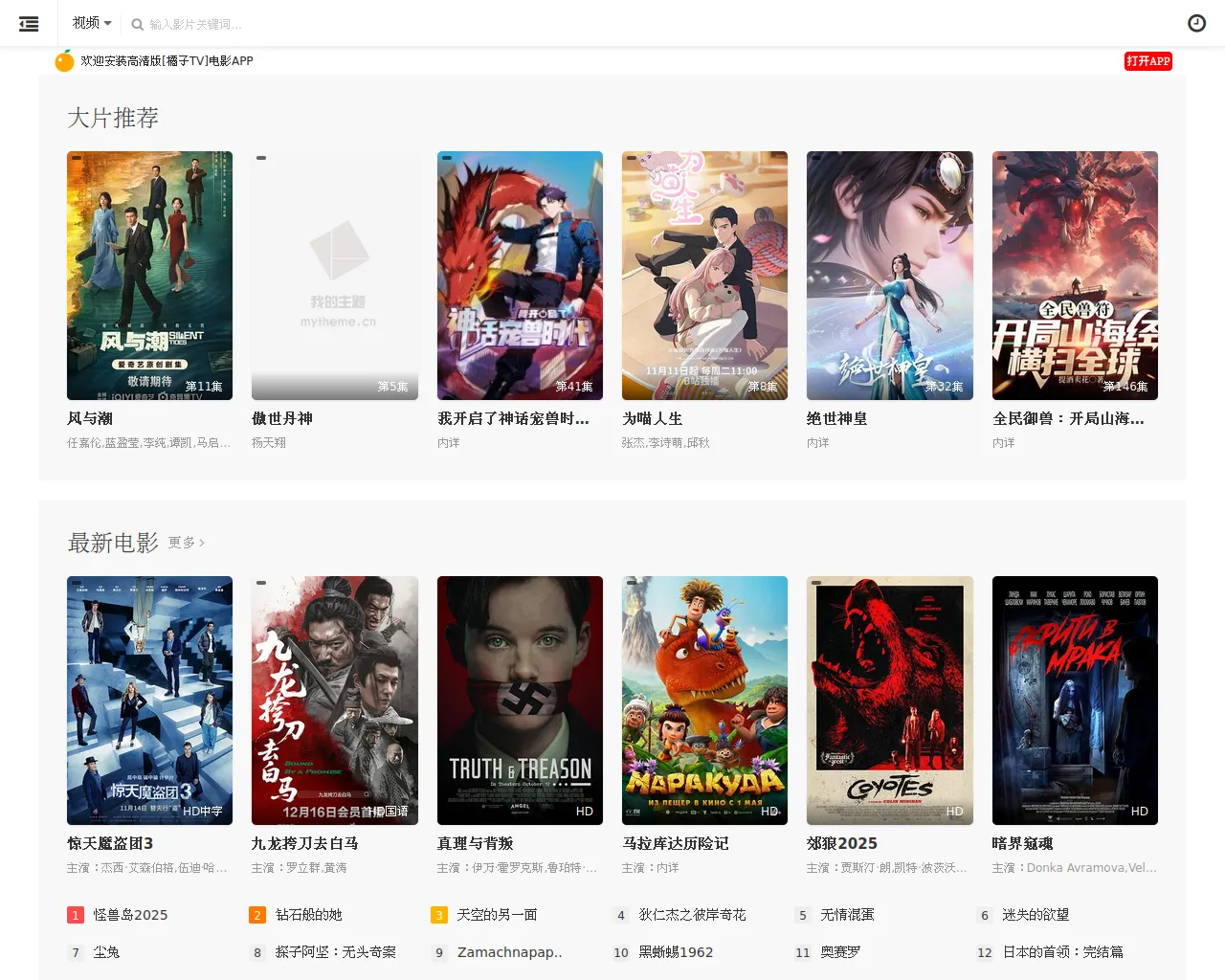The height and width of the screenshot is (980, 1225).
Task: Click the cast text 张杰,李诗萌,邱秋
Action: 666,443
